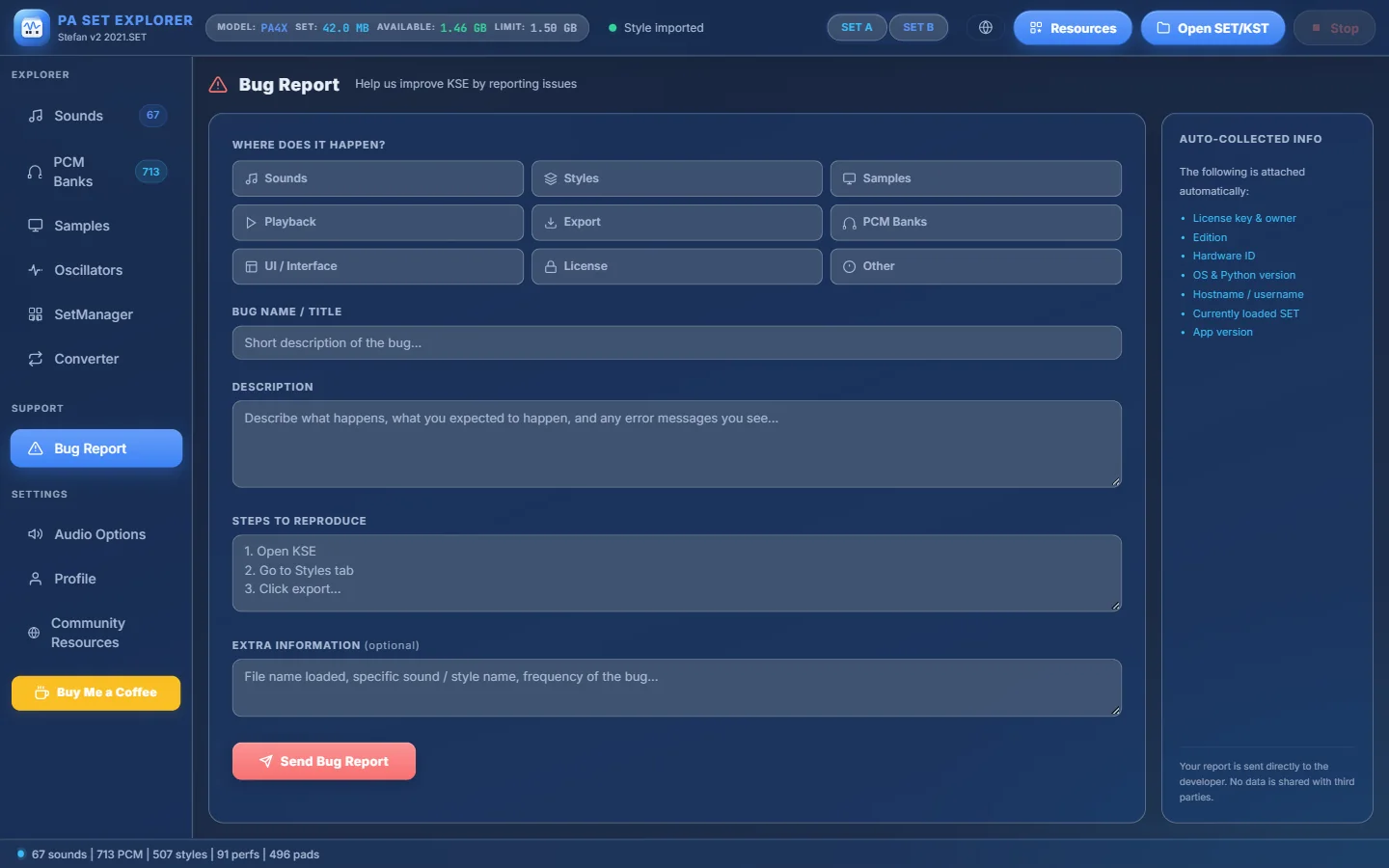The width and height of the screenshot is (1389, 868).
Task: Click the Extra Information text area
Action: point(677,688)
